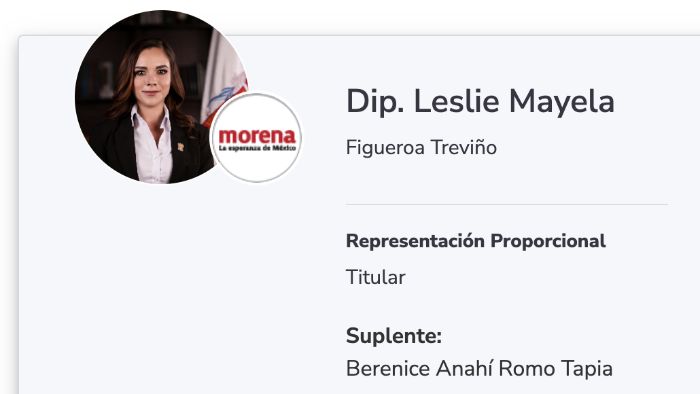The width and height of the screenshot is (700, 394).
Task: Click the "Representación Proporcional" label
Action: tap(476, 241)
